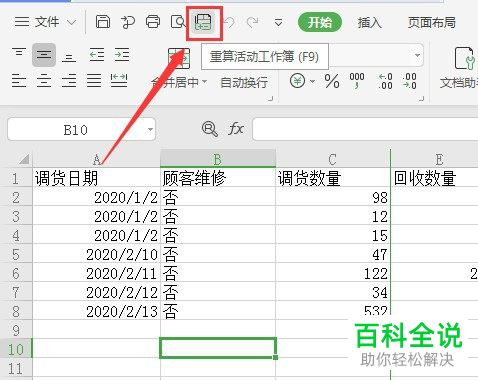This screenshot has height=380, width=478.
Task: Decrease decimal places
Action: point(409,81)
